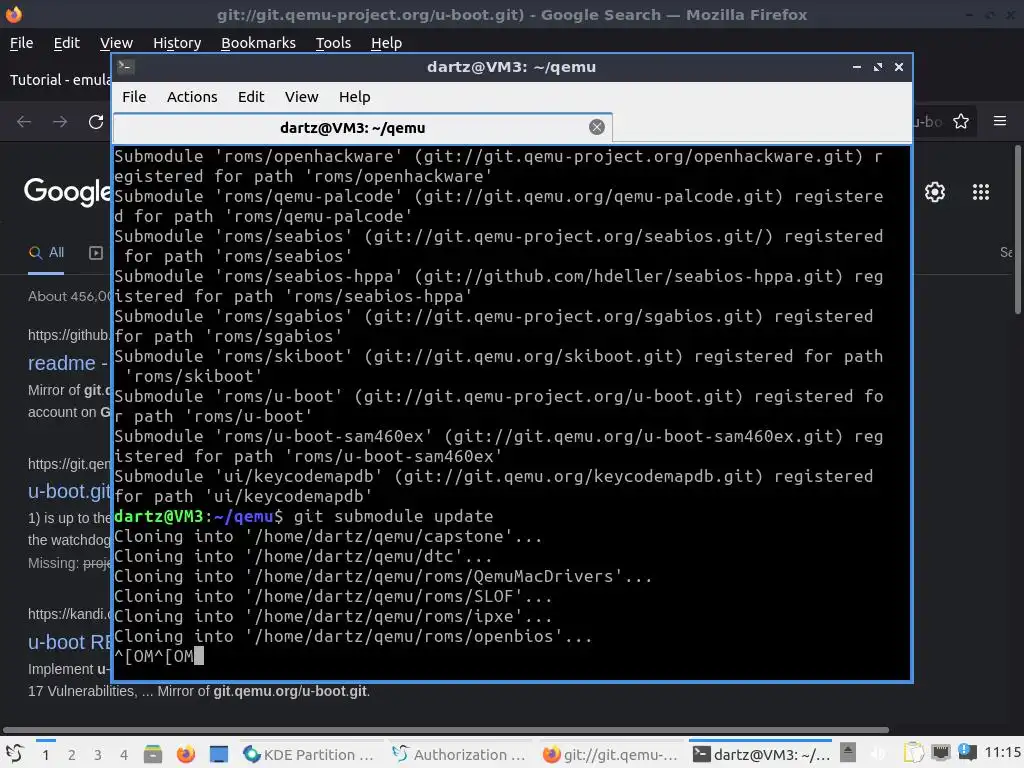Go back in Firefox
1024x768 pixels.
24,121
